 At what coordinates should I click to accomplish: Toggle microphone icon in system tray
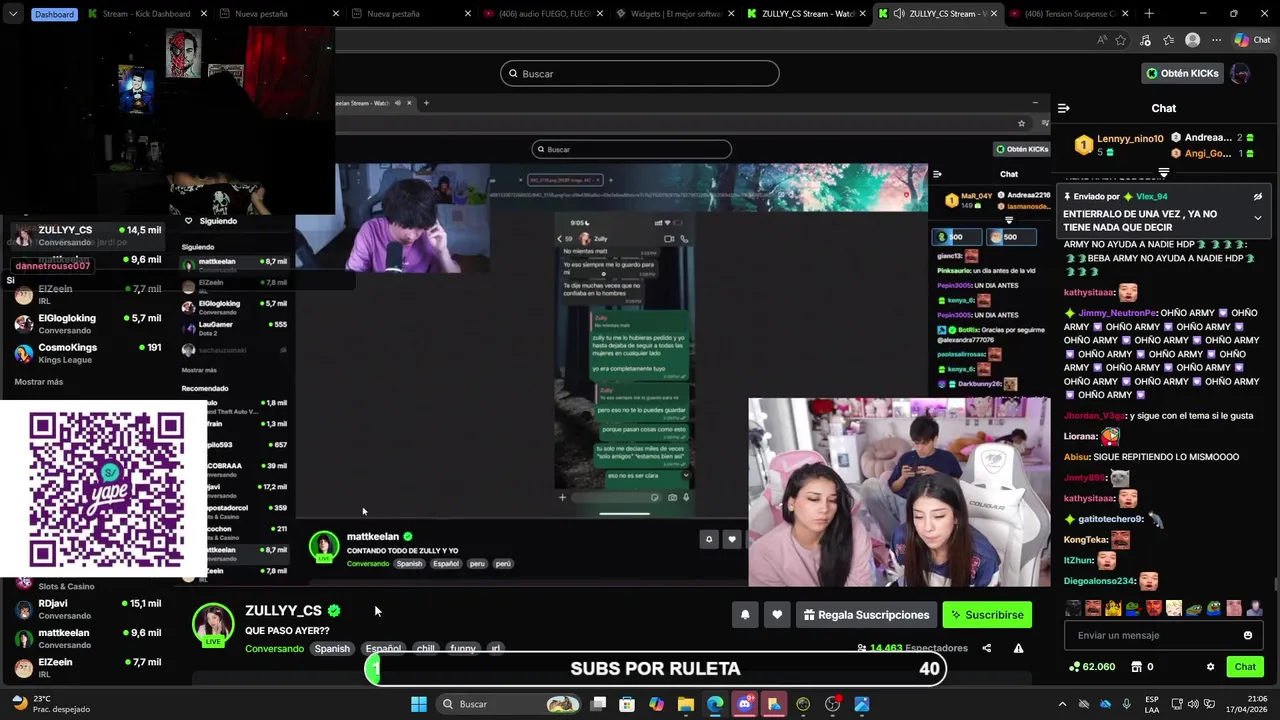[1127, 704]
